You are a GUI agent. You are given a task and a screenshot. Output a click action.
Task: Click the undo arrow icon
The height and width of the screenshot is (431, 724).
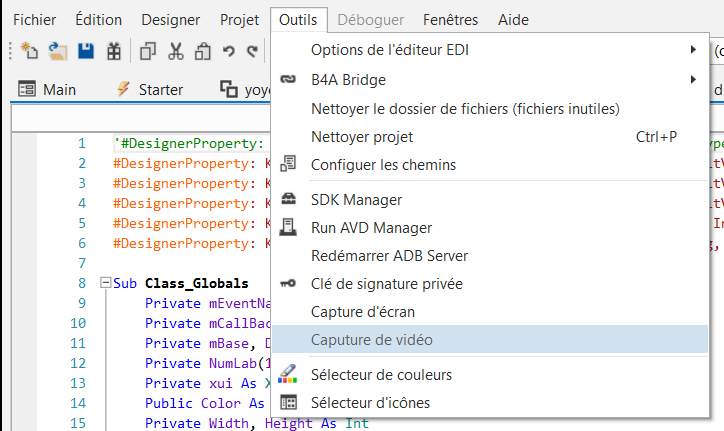tap(228, 51)
